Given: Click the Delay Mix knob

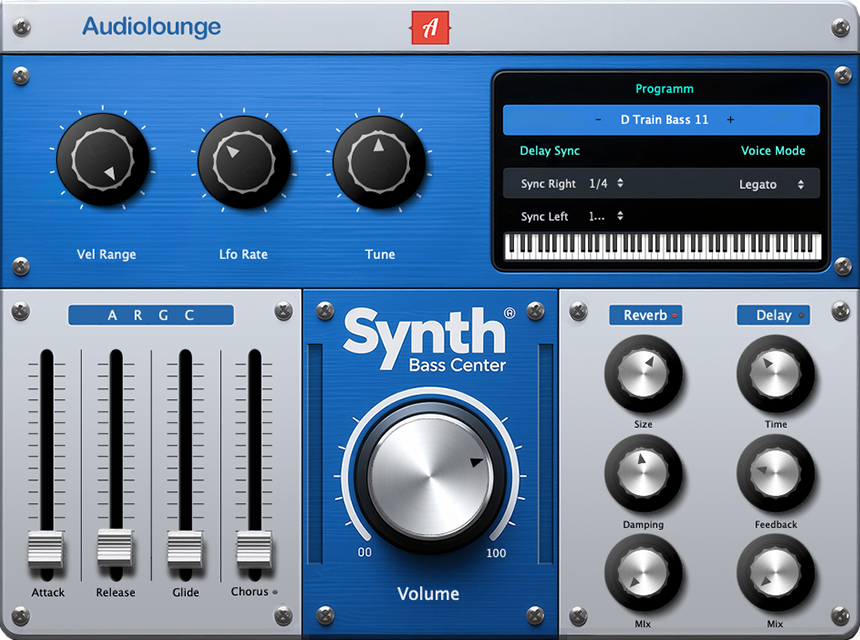Looking at the screenshot, I should (775, 573).
